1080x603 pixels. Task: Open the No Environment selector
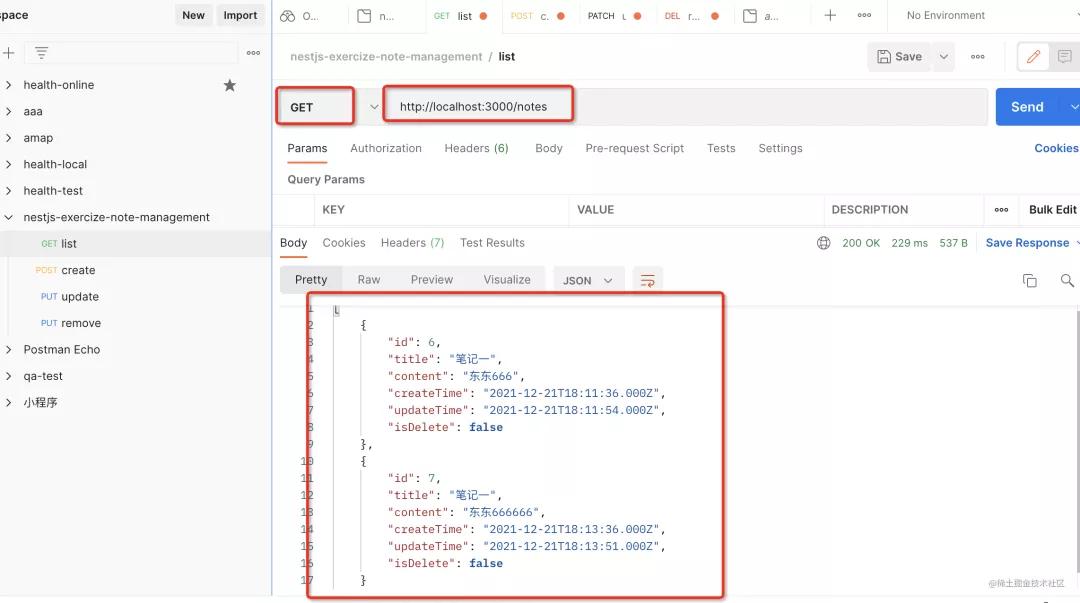[x=946, y=15]
